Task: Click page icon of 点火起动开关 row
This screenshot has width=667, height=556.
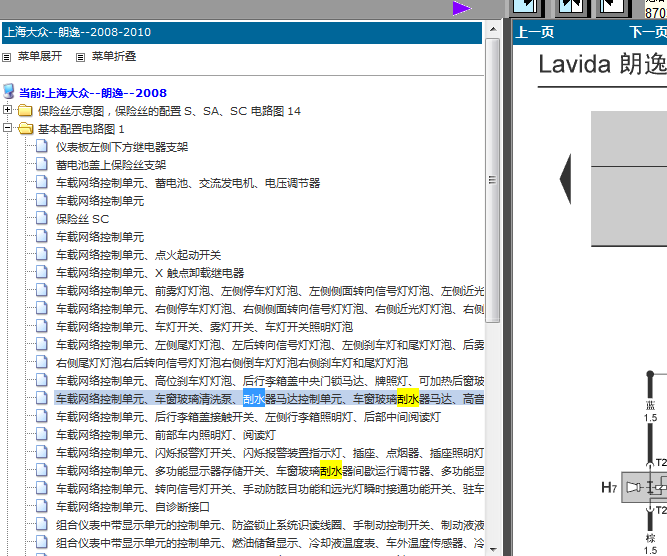Action: tap(42, 254)
